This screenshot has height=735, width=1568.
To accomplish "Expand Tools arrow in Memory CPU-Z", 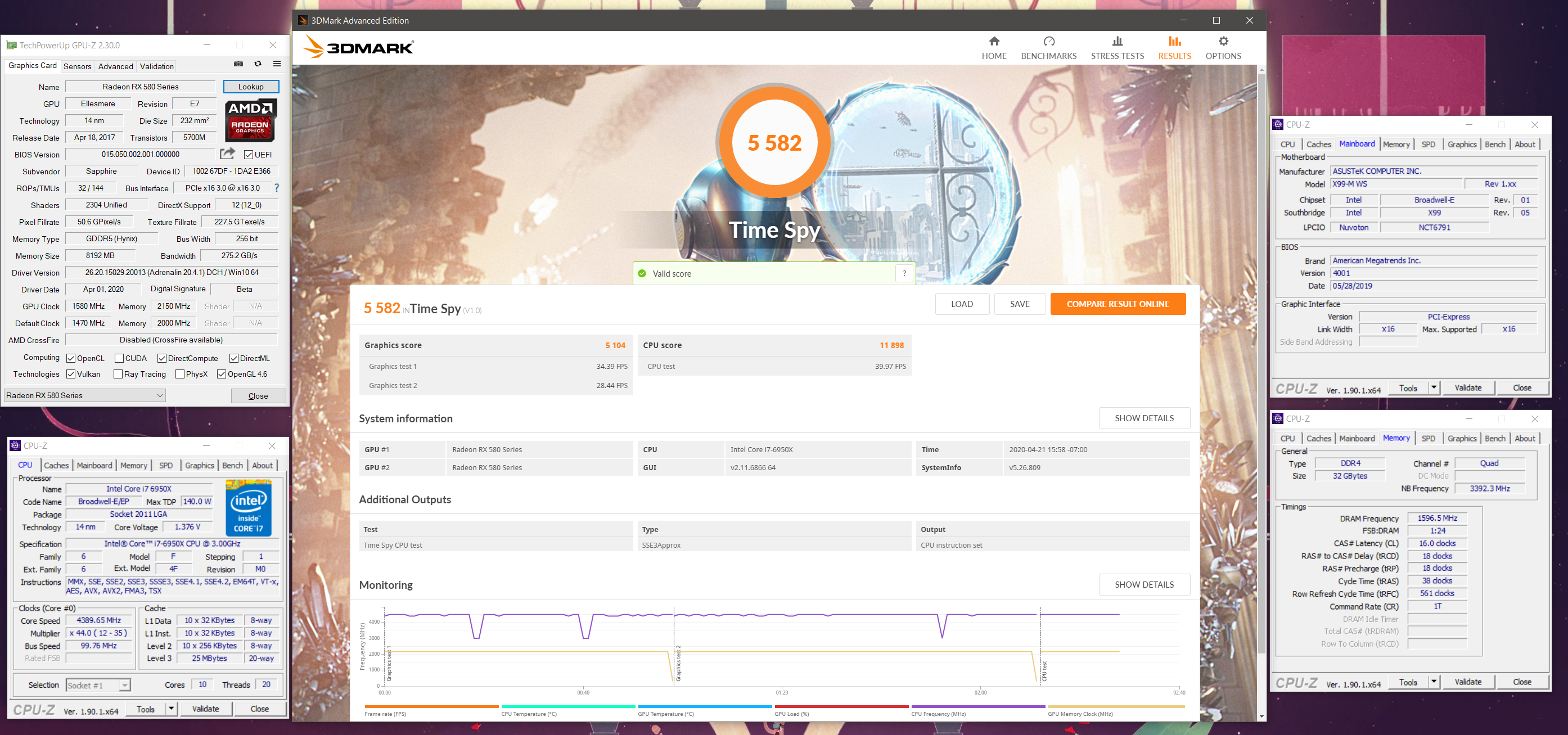I will (1434, 682).
